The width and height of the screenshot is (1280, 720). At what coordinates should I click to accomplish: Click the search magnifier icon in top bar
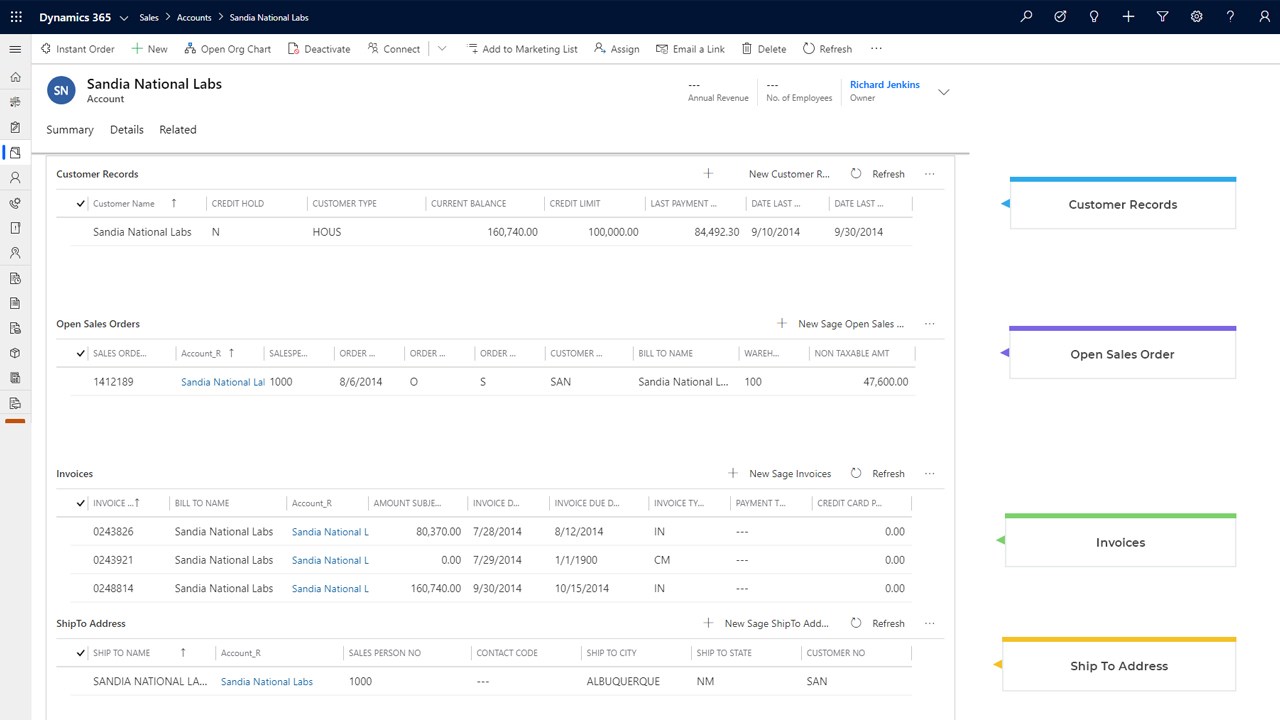click(x=1026, y=17)
